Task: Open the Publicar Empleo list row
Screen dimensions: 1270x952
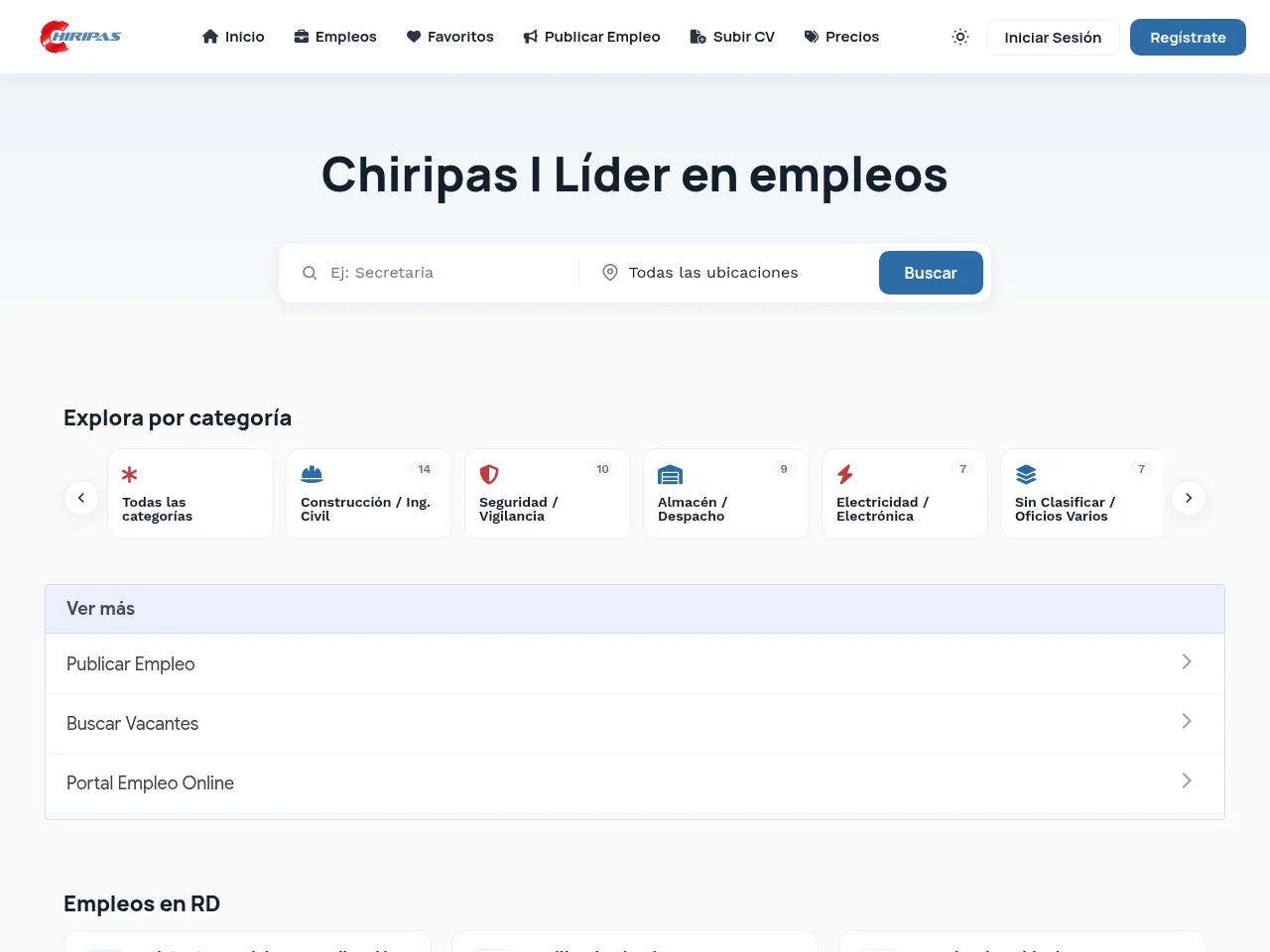Action: coord(635,663)
